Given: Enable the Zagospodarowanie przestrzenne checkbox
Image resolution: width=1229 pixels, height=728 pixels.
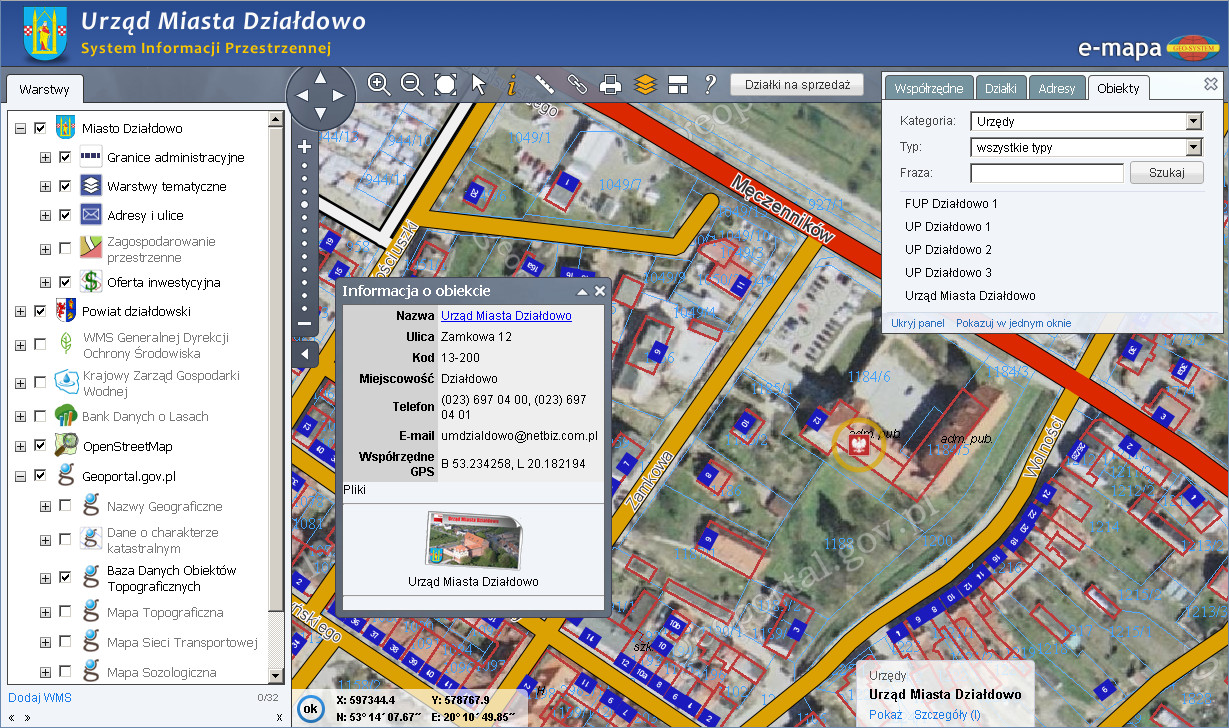Looking at the screenshot, I should coord(65,249).
